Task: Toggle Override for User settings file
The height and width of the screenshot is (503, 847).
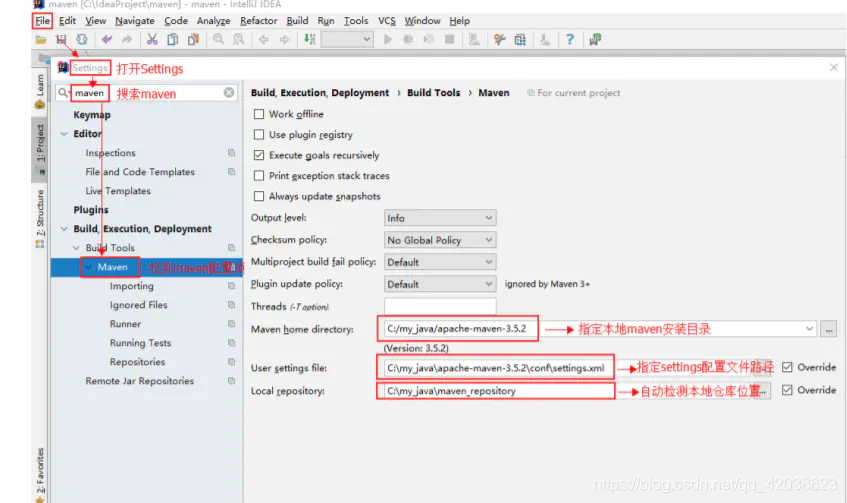Action: [x=787, y=367]
